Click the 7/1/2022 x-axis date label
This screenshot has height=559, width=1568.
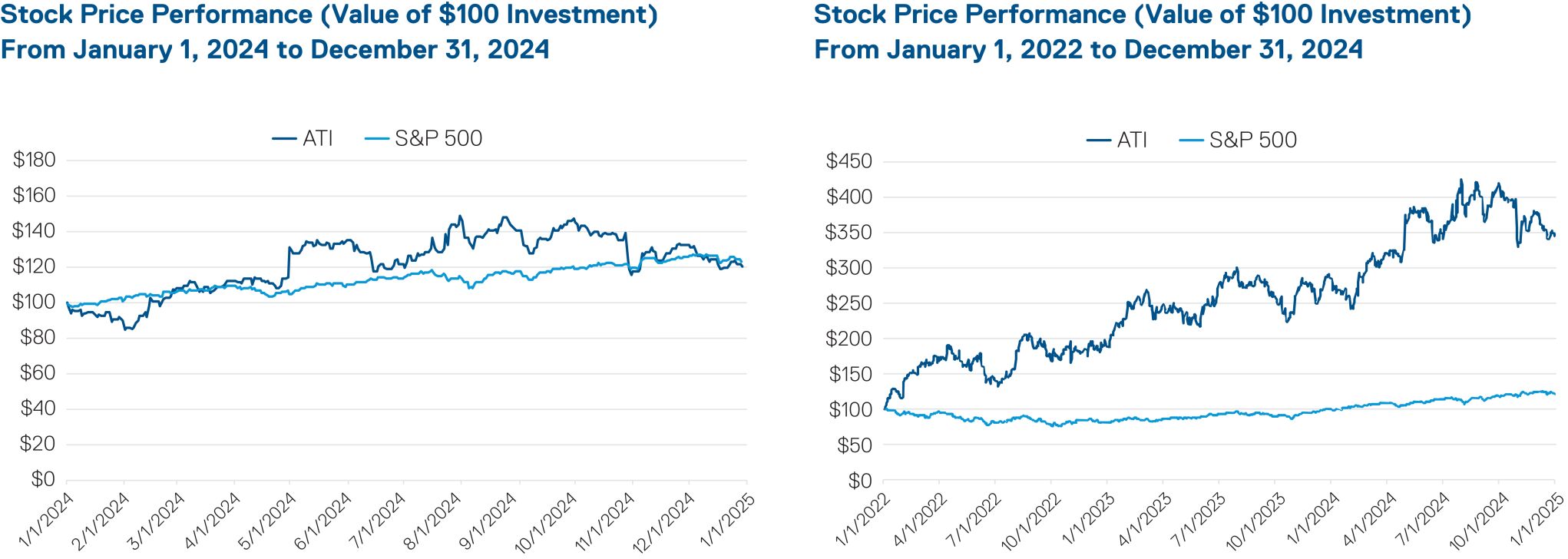click(x=974, y=521)
